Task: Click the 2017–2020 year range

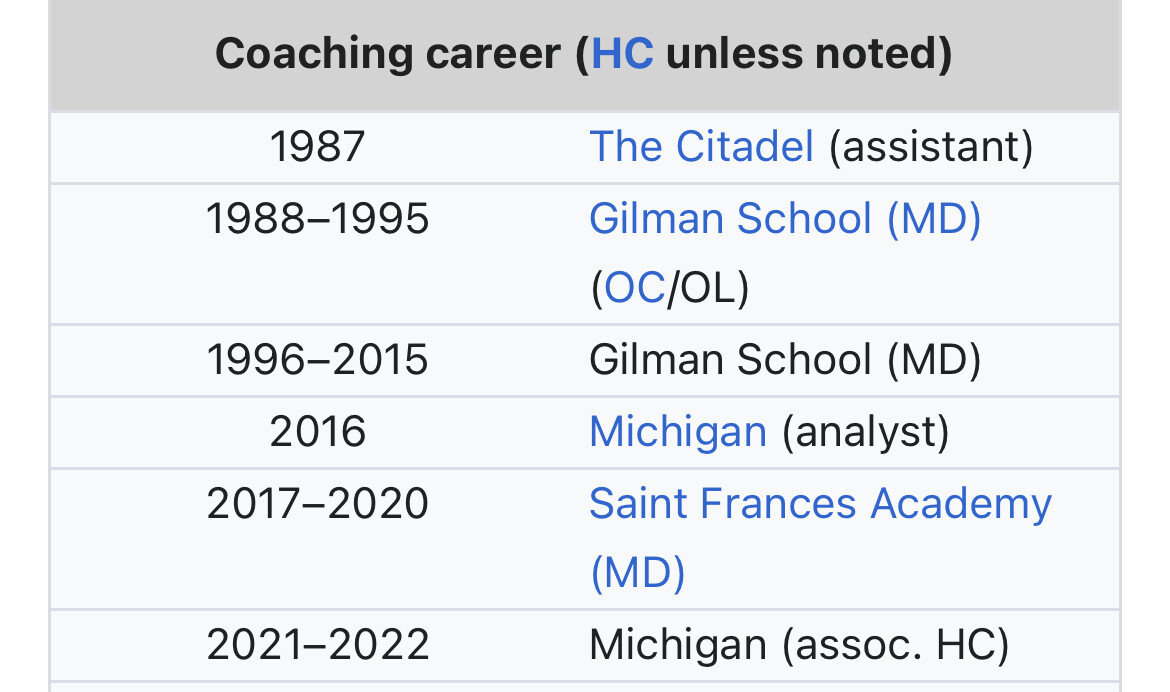Action: (317, 504)
